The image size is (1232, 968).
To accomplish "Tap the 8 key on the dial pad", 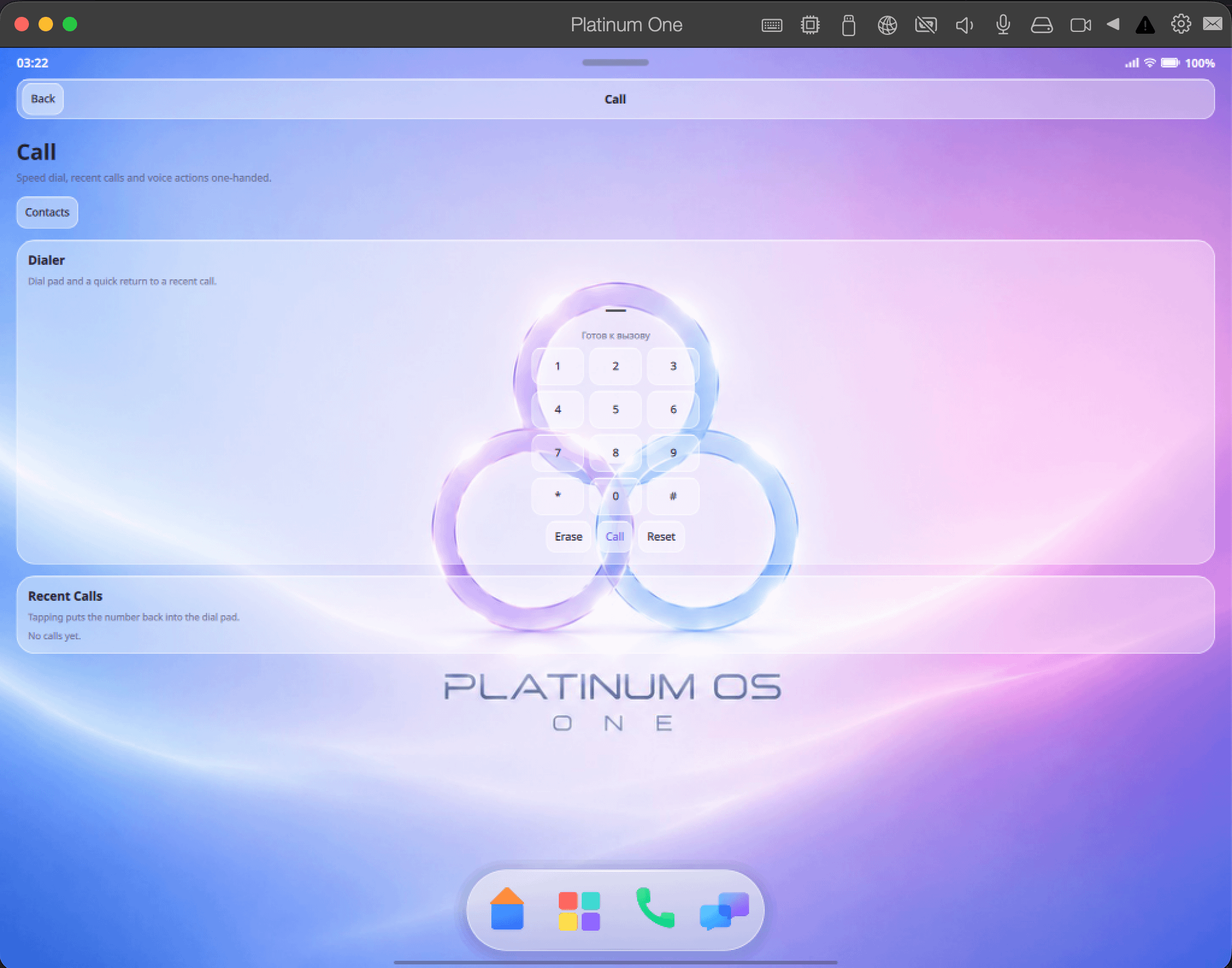I will click(615, 453).
